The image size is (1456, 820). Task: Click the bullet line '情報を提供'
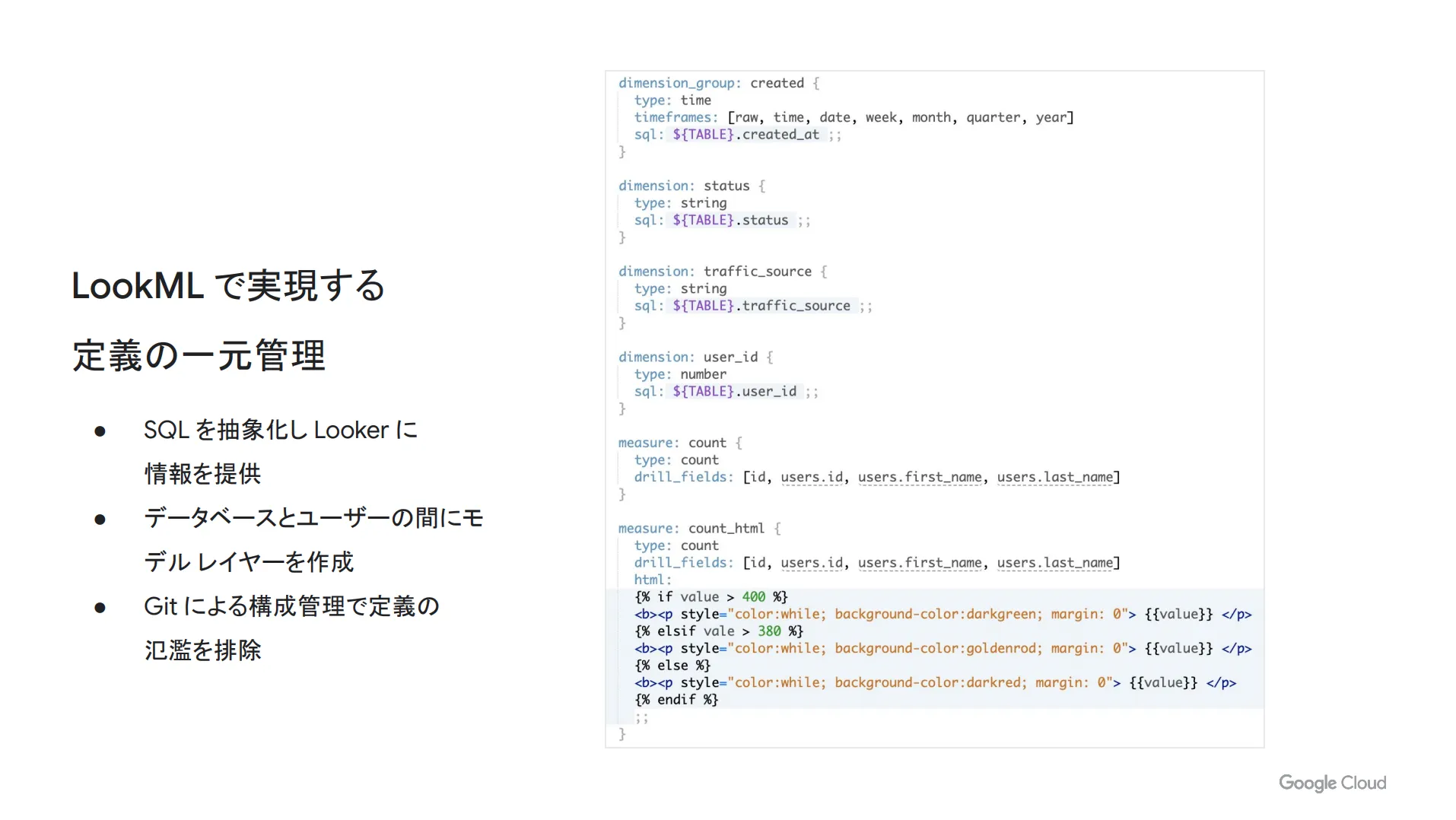(x=202, y=474)
